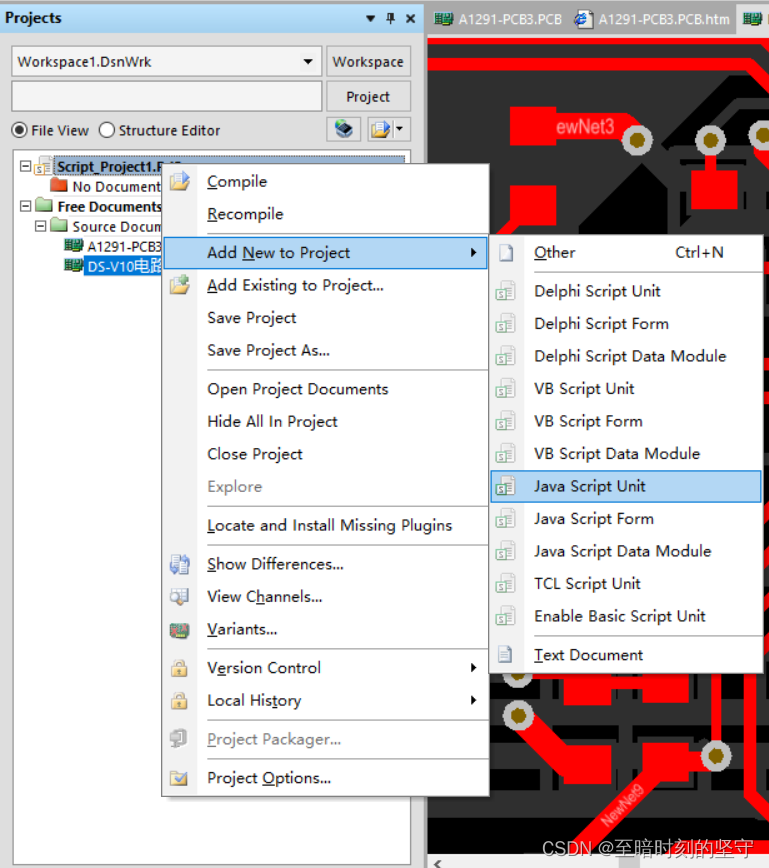Click the TCL Script Unit icon
The height and width of the screenshot is (868, 769).
505,584
